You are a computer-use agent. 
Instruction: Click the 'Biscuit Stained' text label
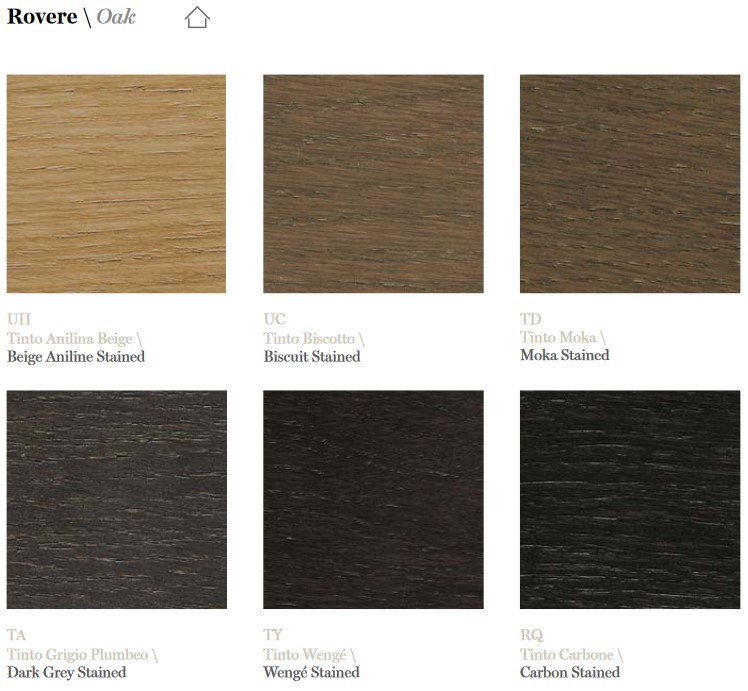pos(312,357)
